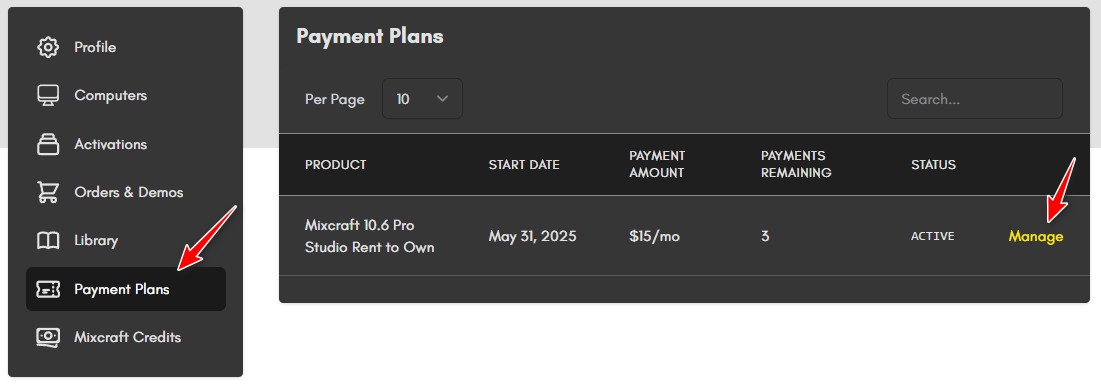Click the Status column header
Image resolution: width=1101 pixels, height=387 pixels.
[x=933, y=165]
